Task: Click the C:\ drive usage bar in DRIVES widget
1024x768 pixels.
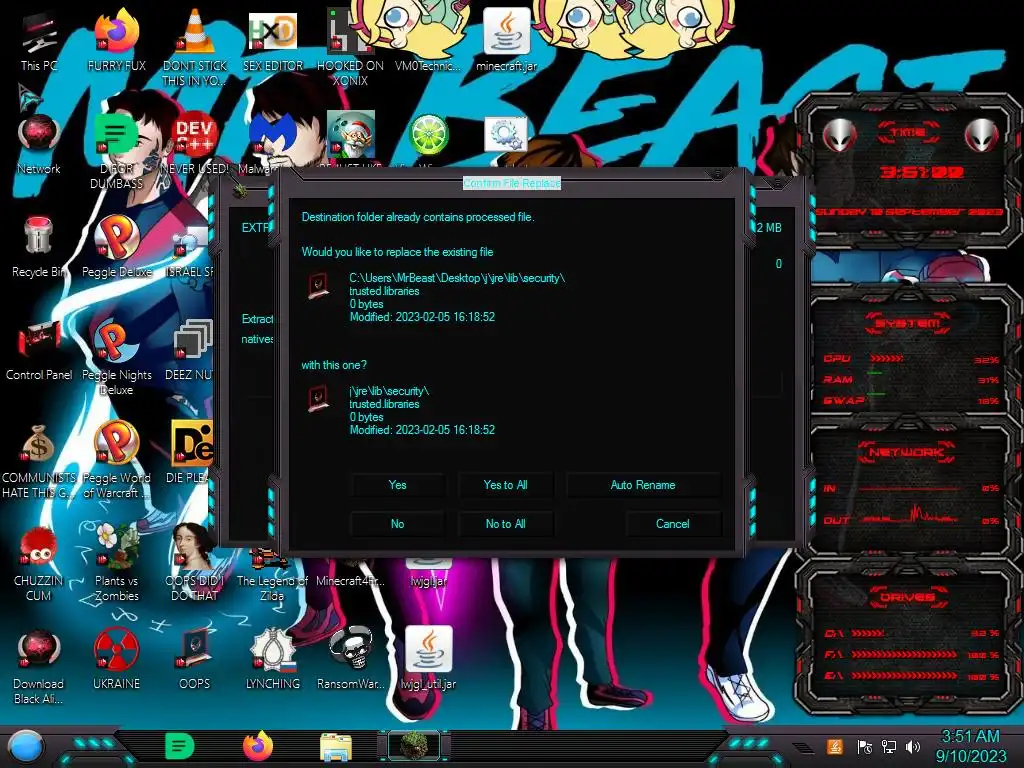Action: coord(868,633)
